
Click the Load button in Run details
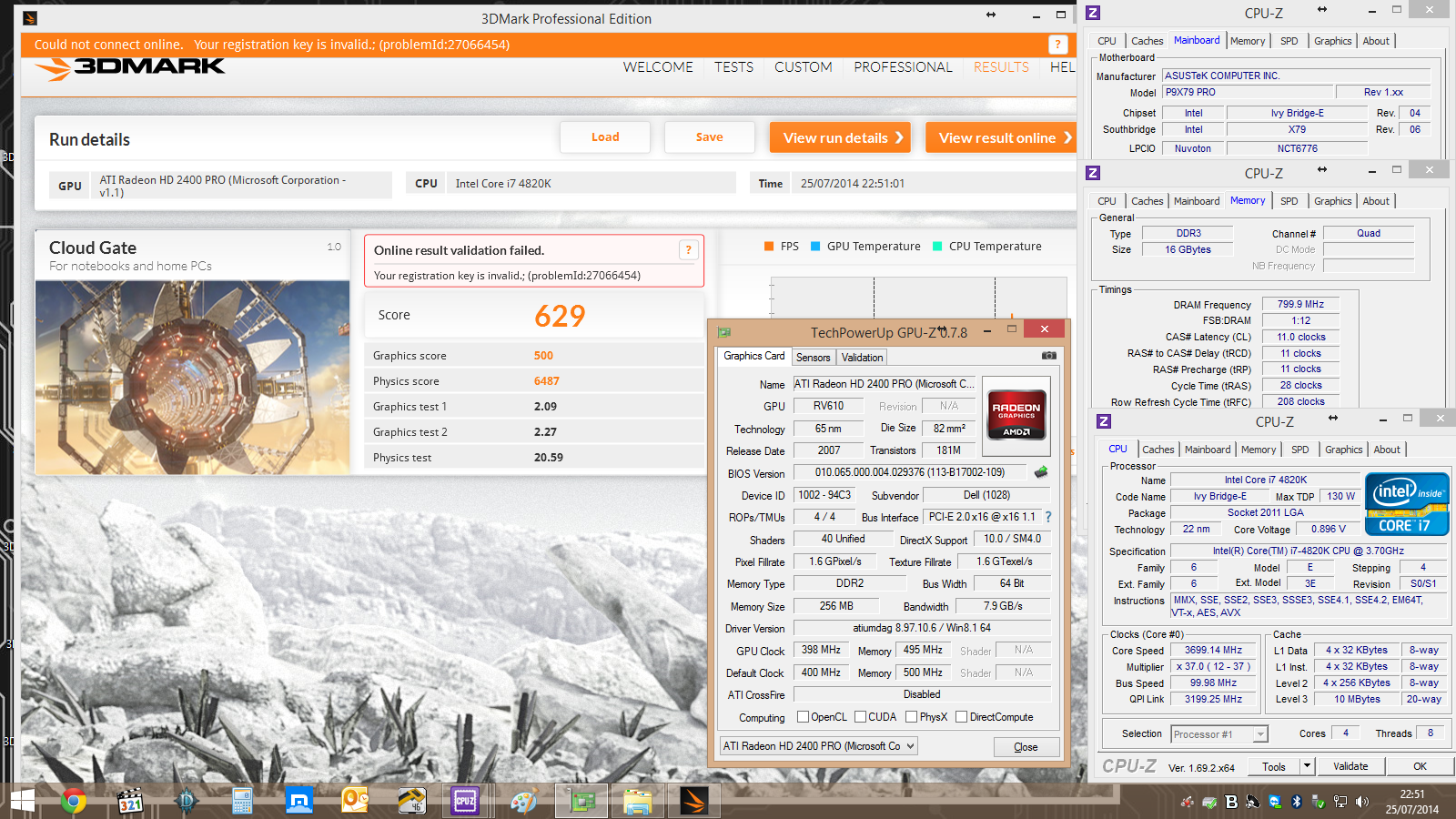(x=605, y=137)
